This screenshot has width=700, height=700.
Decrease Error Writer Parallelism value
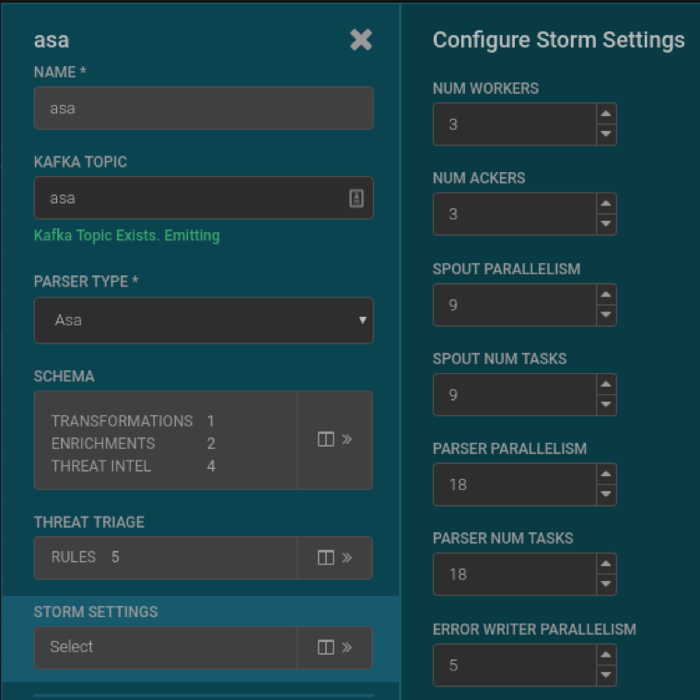coord(606,675)
